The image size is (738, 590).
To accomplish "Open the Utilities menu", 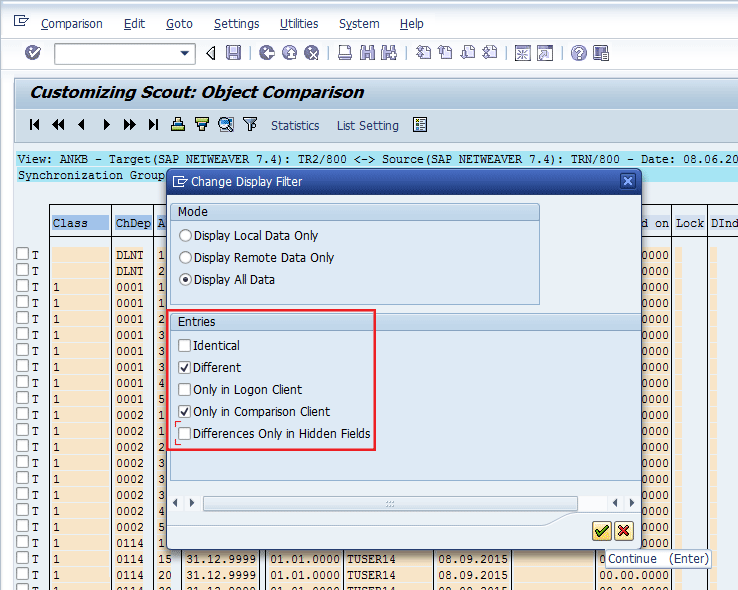I will [x=299, y=23].
